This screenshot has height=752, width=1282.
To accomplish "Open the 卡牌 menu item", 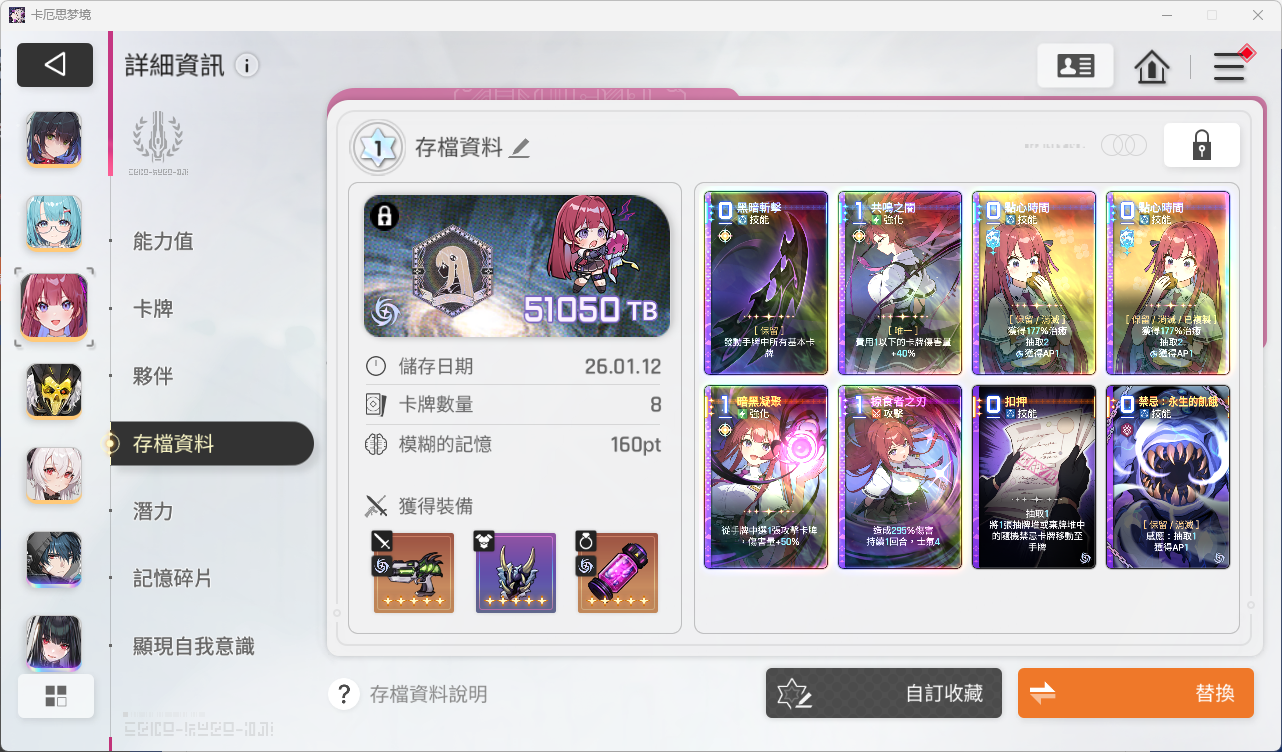I will tap(153, 309).
